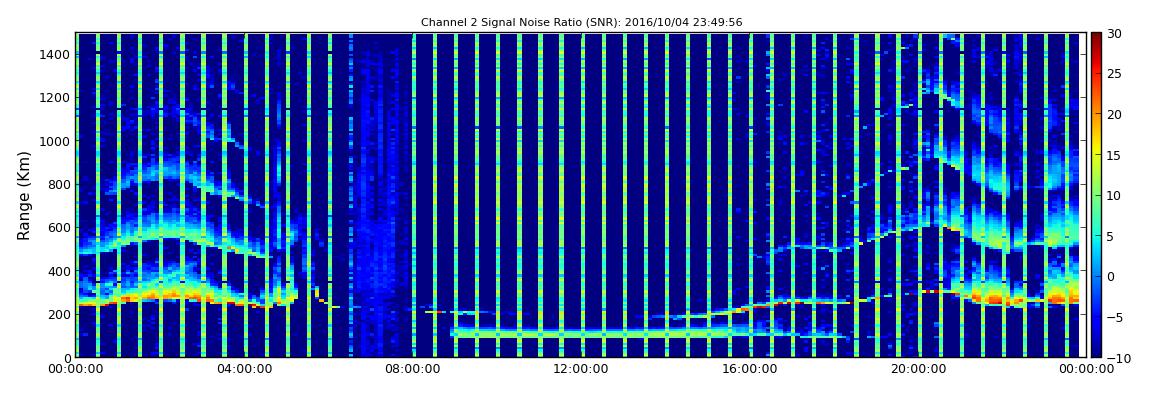This screenshot has height=407, width=1150.
Task: Click the y-axis tick label 1200
Action: coord(56,98)
